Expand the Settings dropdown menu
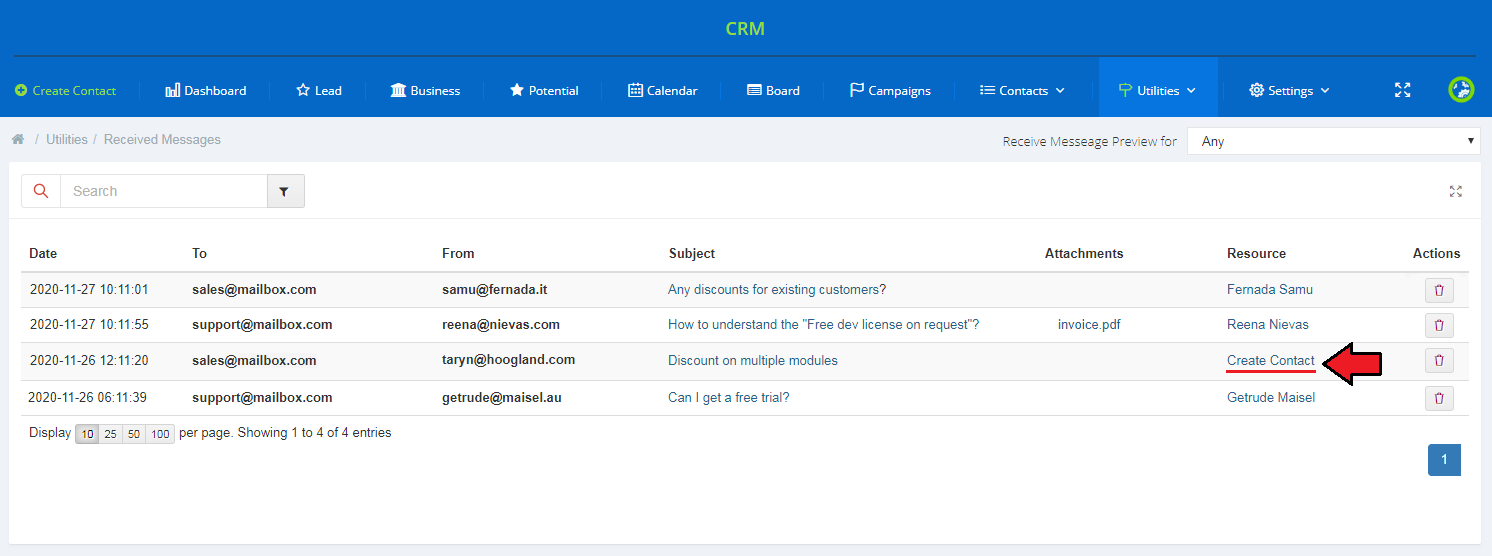Screen dimensions: 1492x556 point(1290,90)
